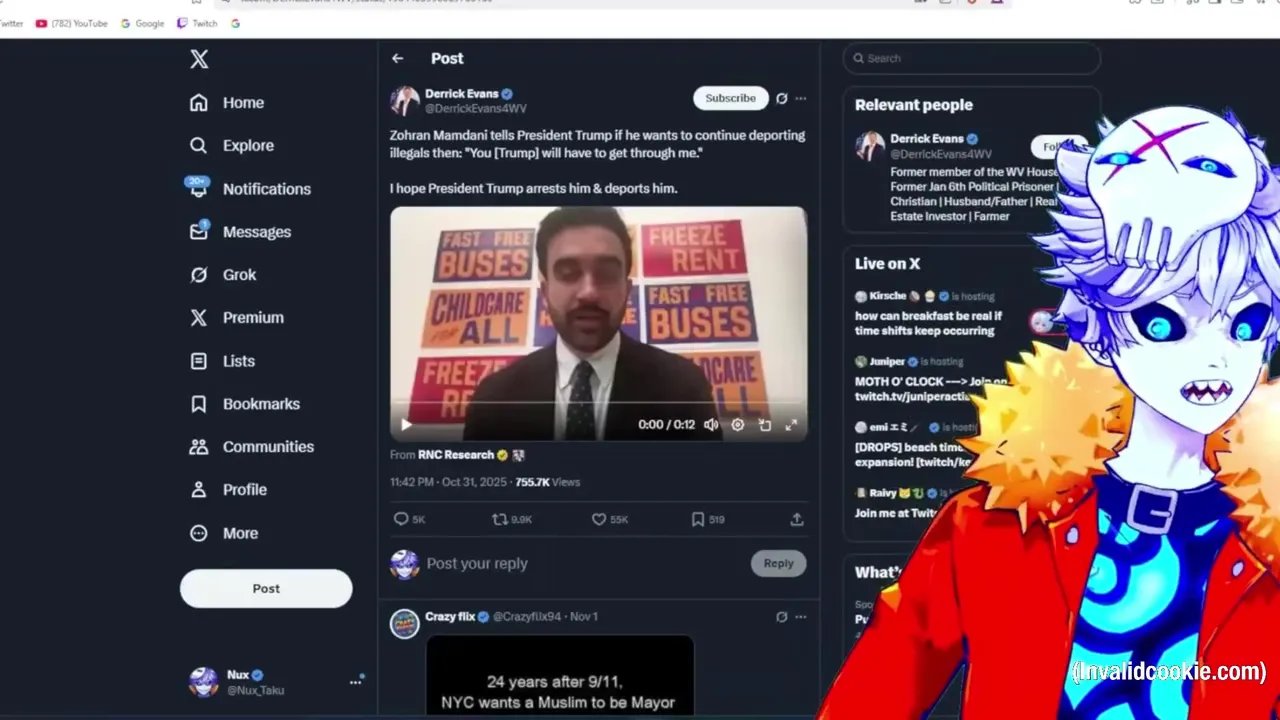1280x720 pixels.
Task: Open the Twitch browser bookmark
Action: click(x=197, y=24)
